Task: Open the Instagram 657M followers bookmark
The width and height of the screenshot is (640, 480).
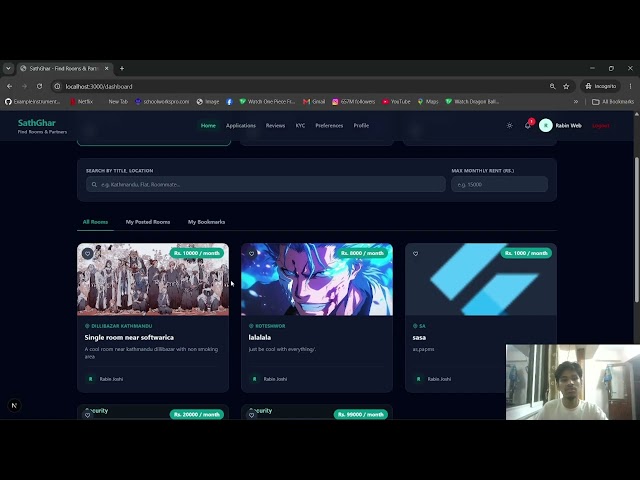Action: 353,102
